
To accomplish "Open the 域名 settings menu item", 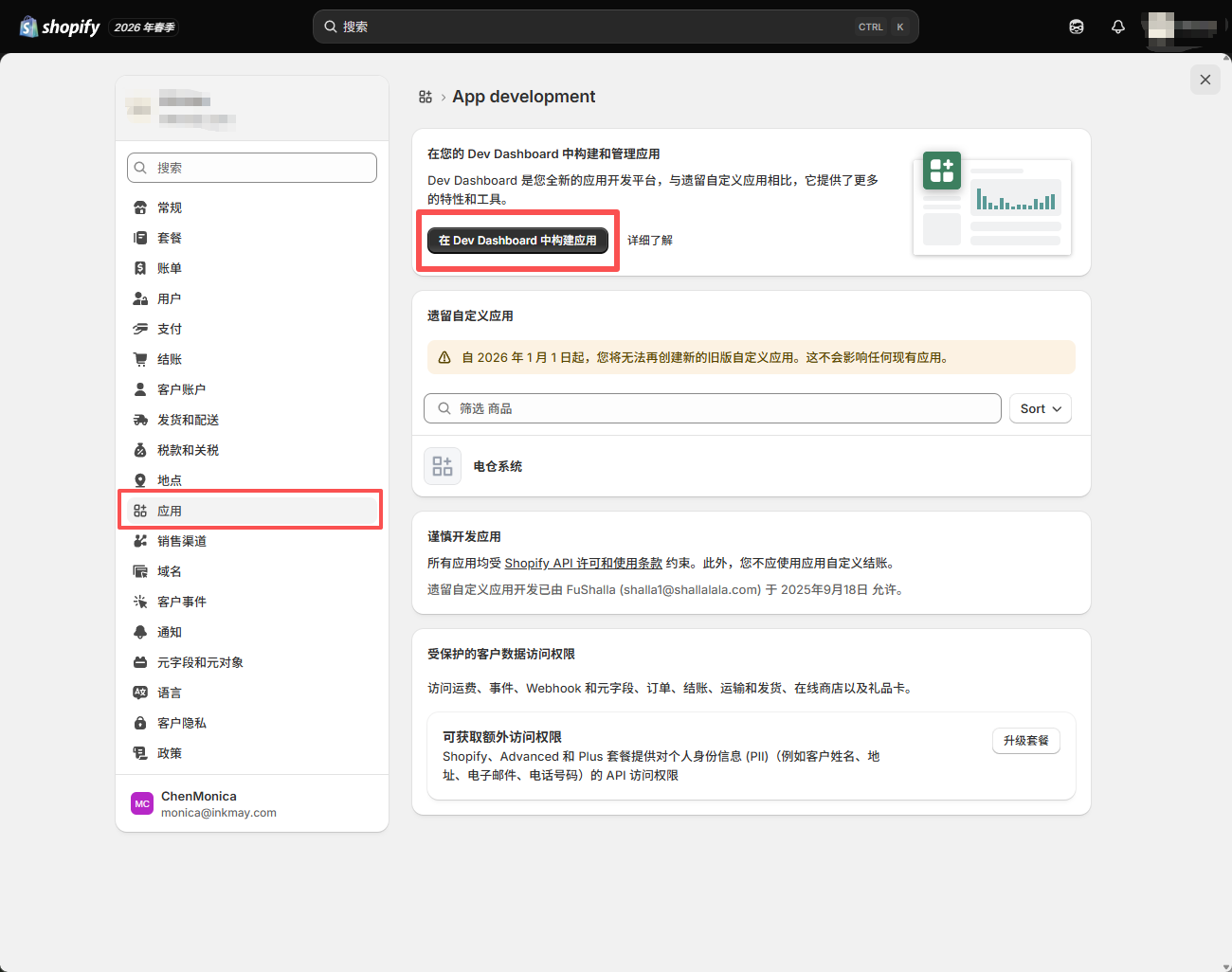I will coord(252,571).
